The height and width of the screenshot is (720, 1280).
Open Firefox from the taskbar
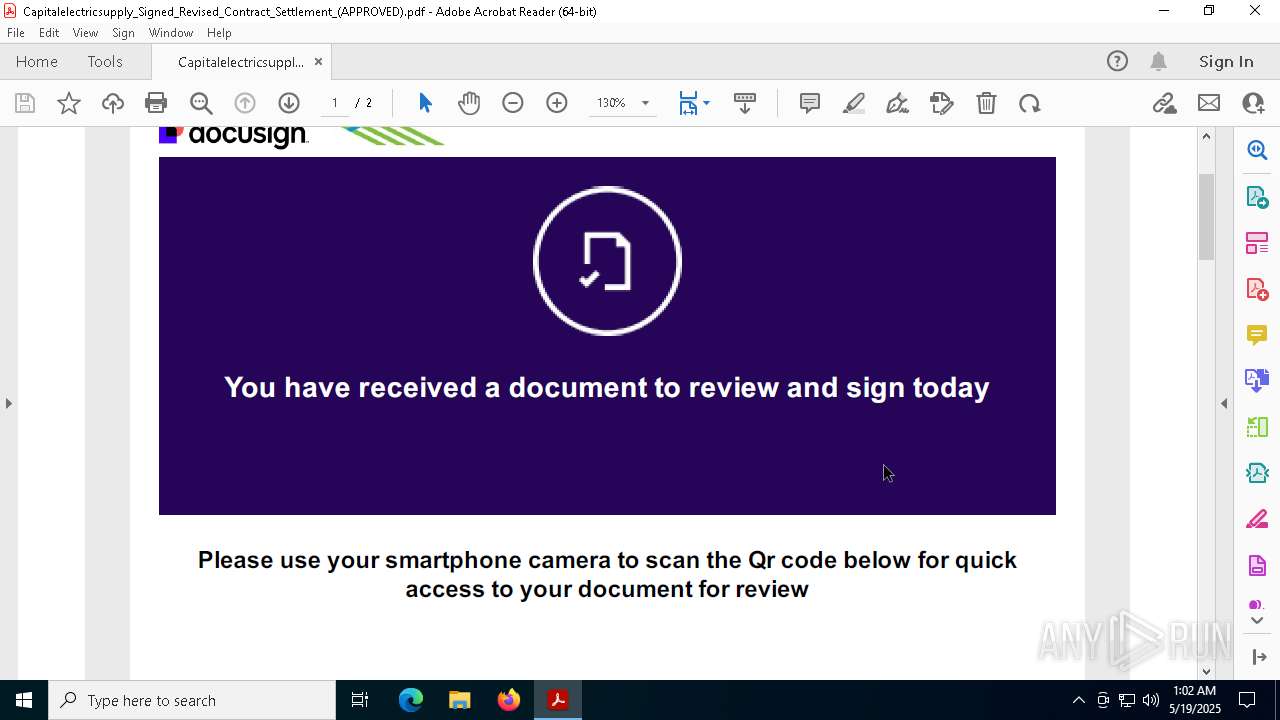coord(509,700)
